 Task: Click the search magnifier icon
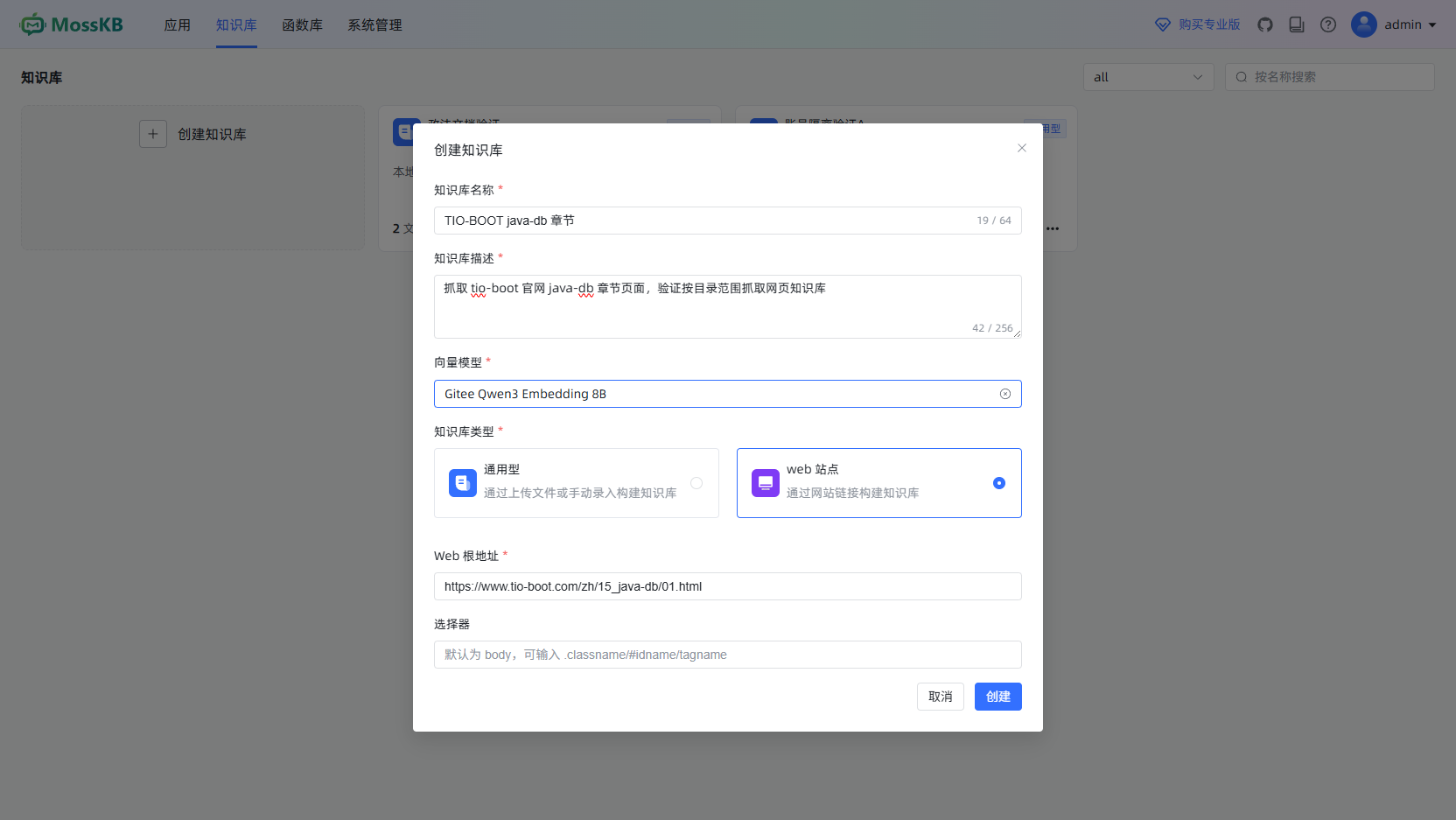click(x=1242, y=77)
